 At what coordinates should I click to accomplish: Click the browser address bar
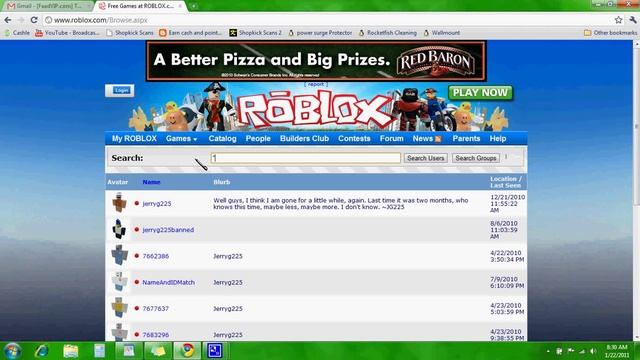[327, 20]
